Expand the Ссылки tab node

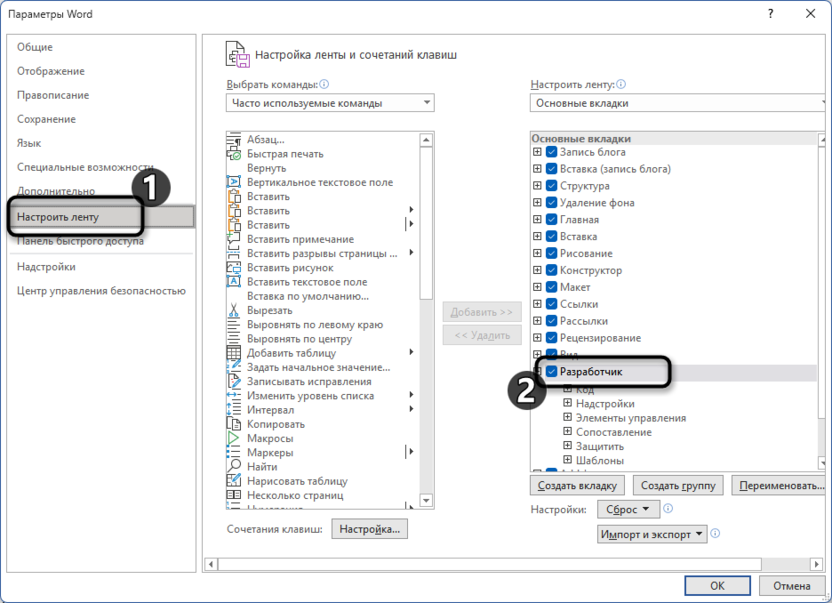pyautogui.click(x=537, y=304)
